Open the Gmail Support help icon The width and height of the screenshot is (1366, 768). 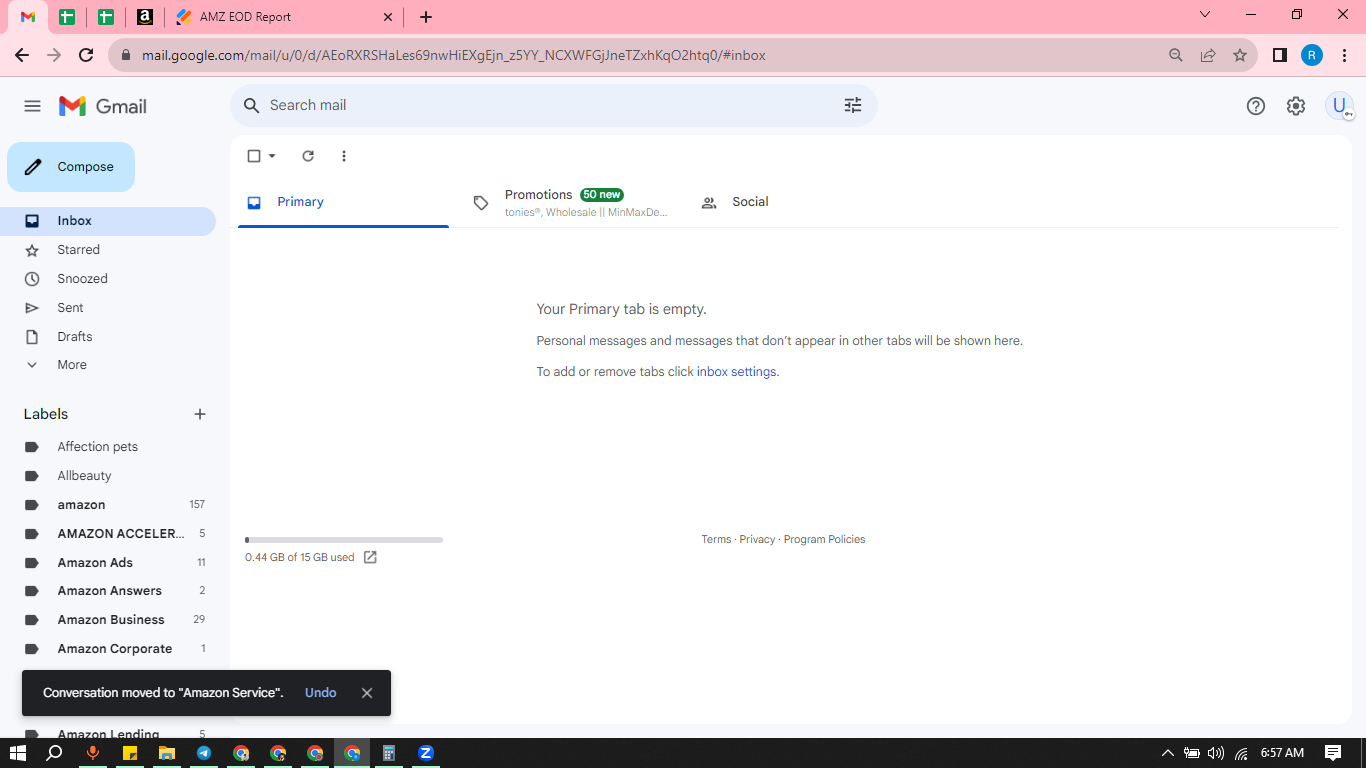(x=1256, y=106)
